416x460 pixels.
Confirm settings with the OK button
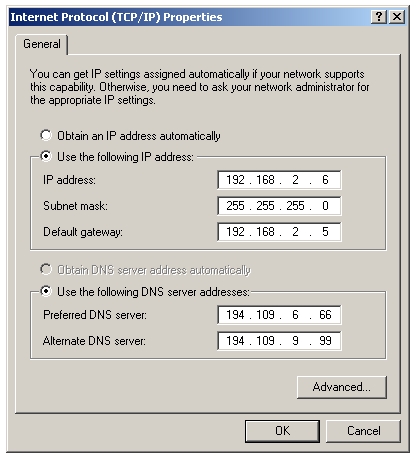(x=282, y=431)
